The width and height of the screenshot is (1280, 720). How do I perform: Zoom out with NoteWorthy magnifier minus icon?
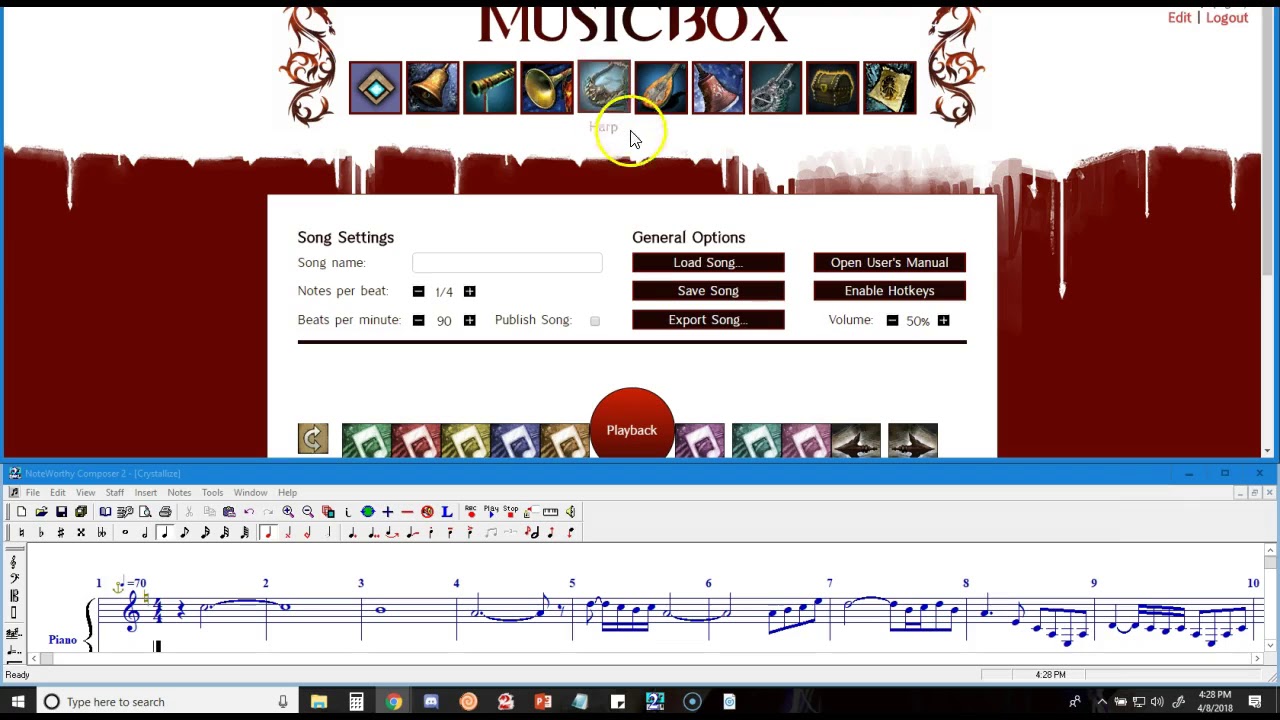(x=308, y=512)
